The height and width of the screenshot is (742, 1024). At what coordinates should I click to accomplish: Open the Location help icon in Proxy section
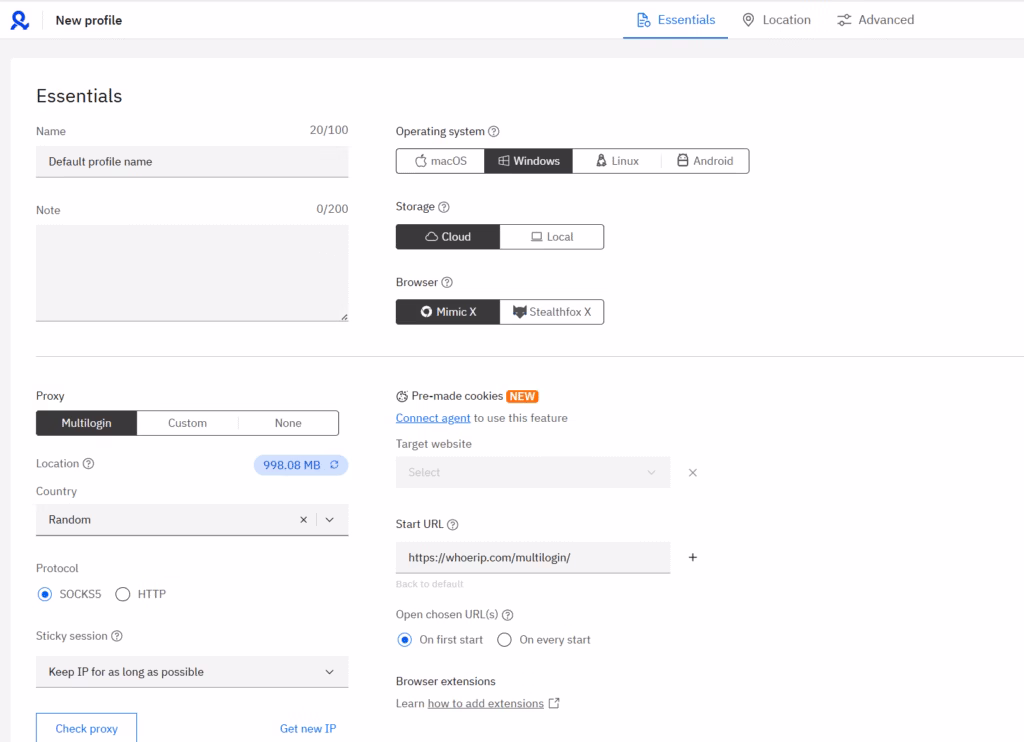coord(88,463)
